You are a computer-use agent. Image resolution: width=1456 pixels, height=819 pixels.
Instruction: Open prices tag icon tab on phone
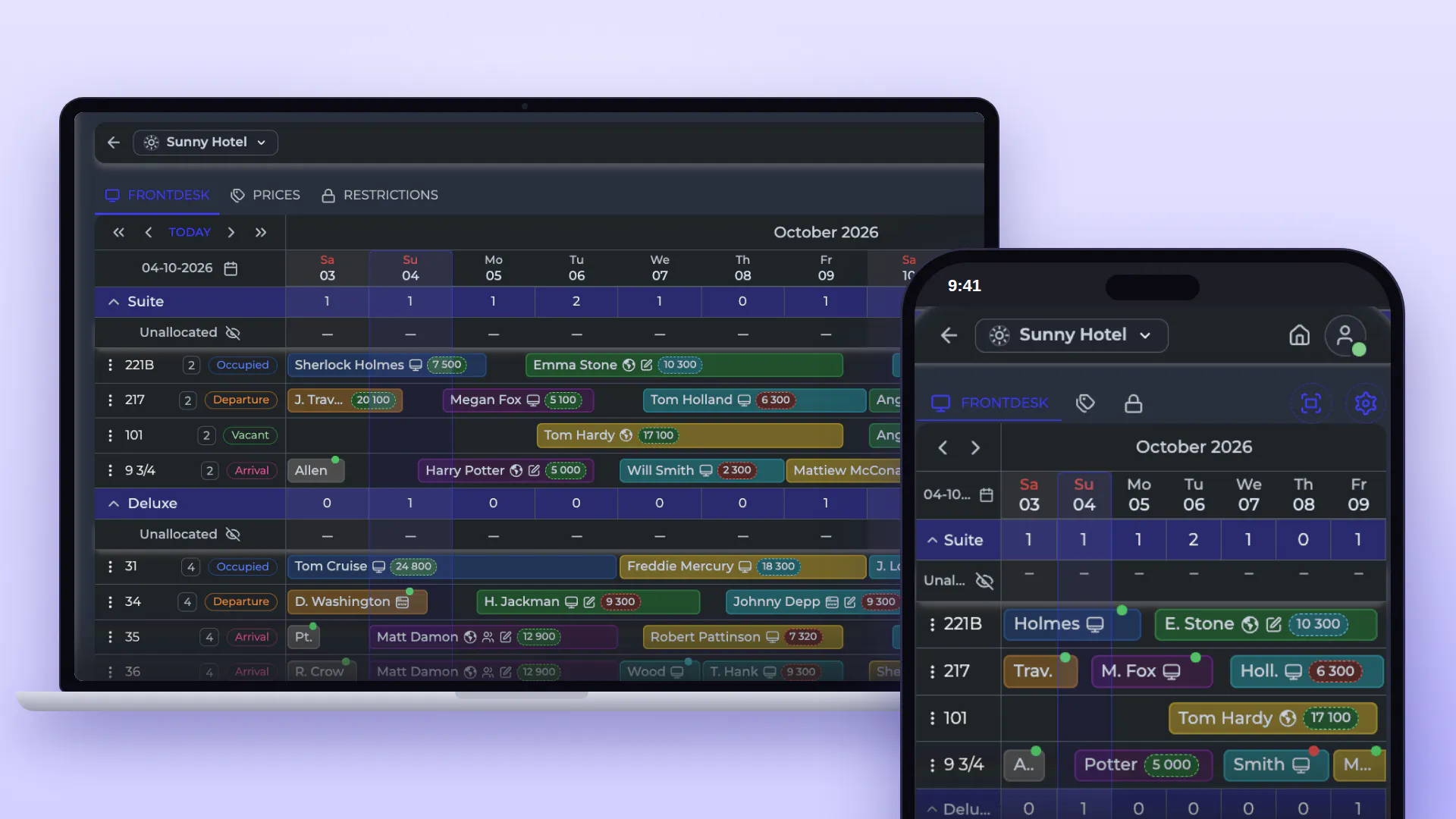[x=1085, y=403]
